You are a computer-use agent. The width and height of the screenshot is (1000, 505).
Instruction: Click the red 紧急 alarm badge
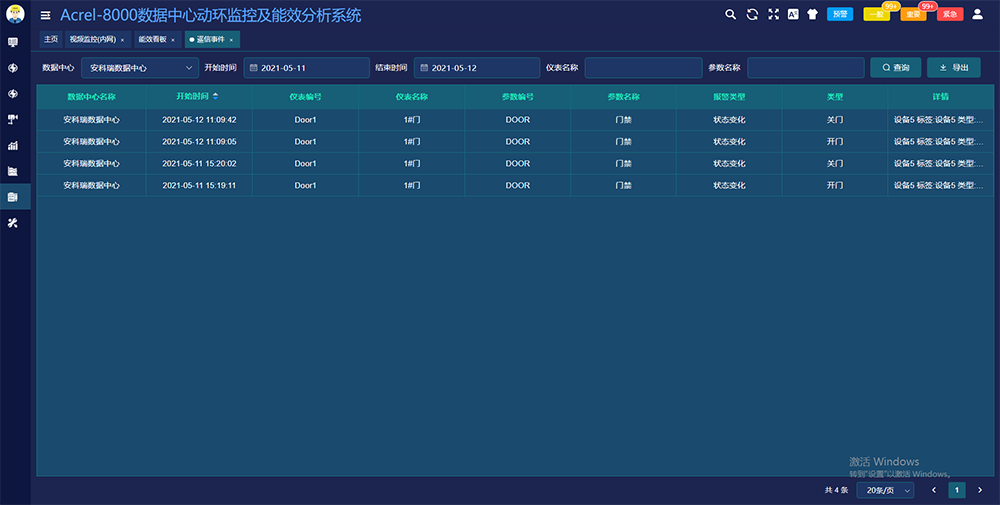pos(949,15)
